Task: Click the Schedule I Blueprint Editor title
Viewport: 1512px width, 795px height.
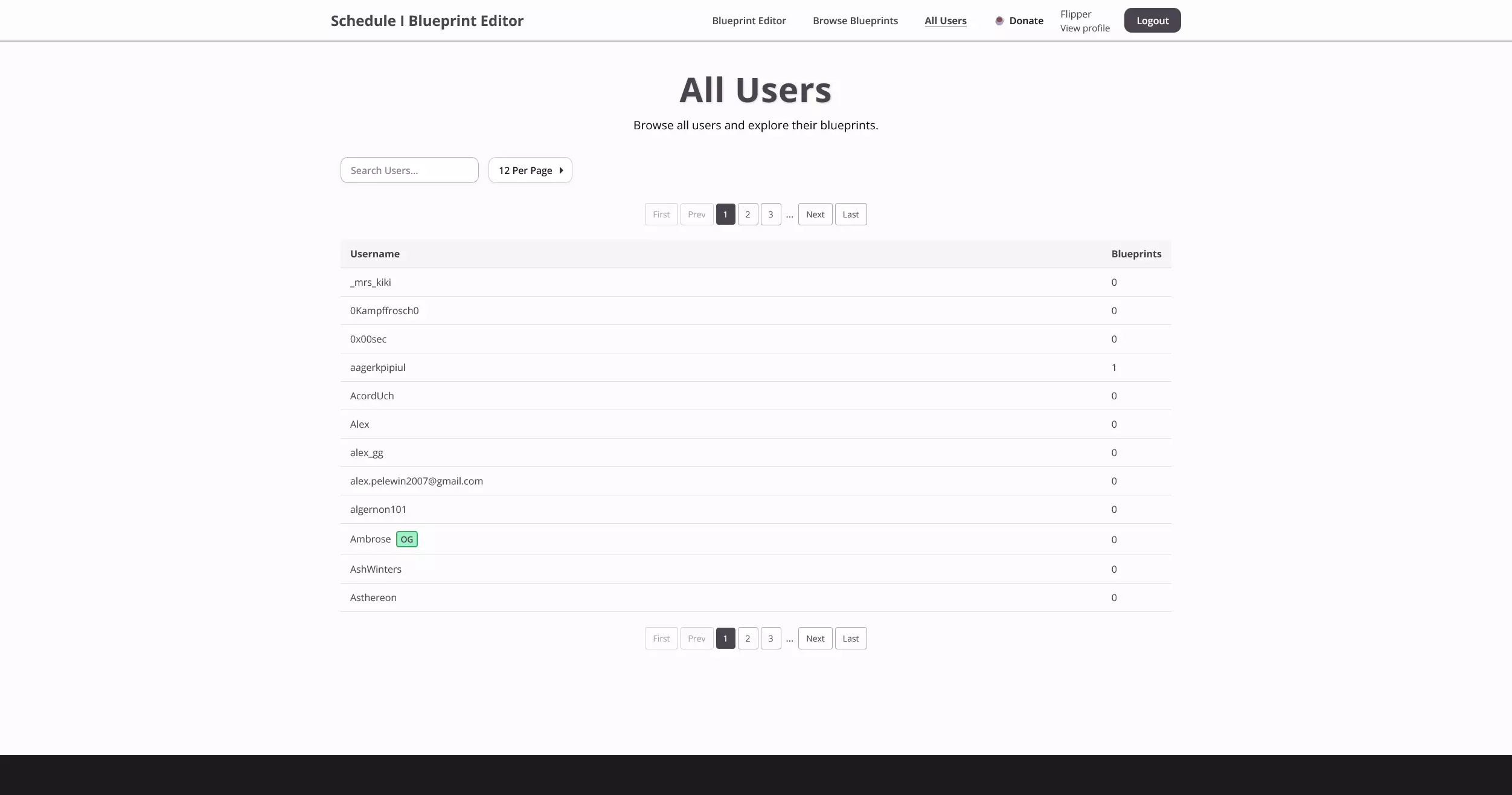Action: point(427,21)
